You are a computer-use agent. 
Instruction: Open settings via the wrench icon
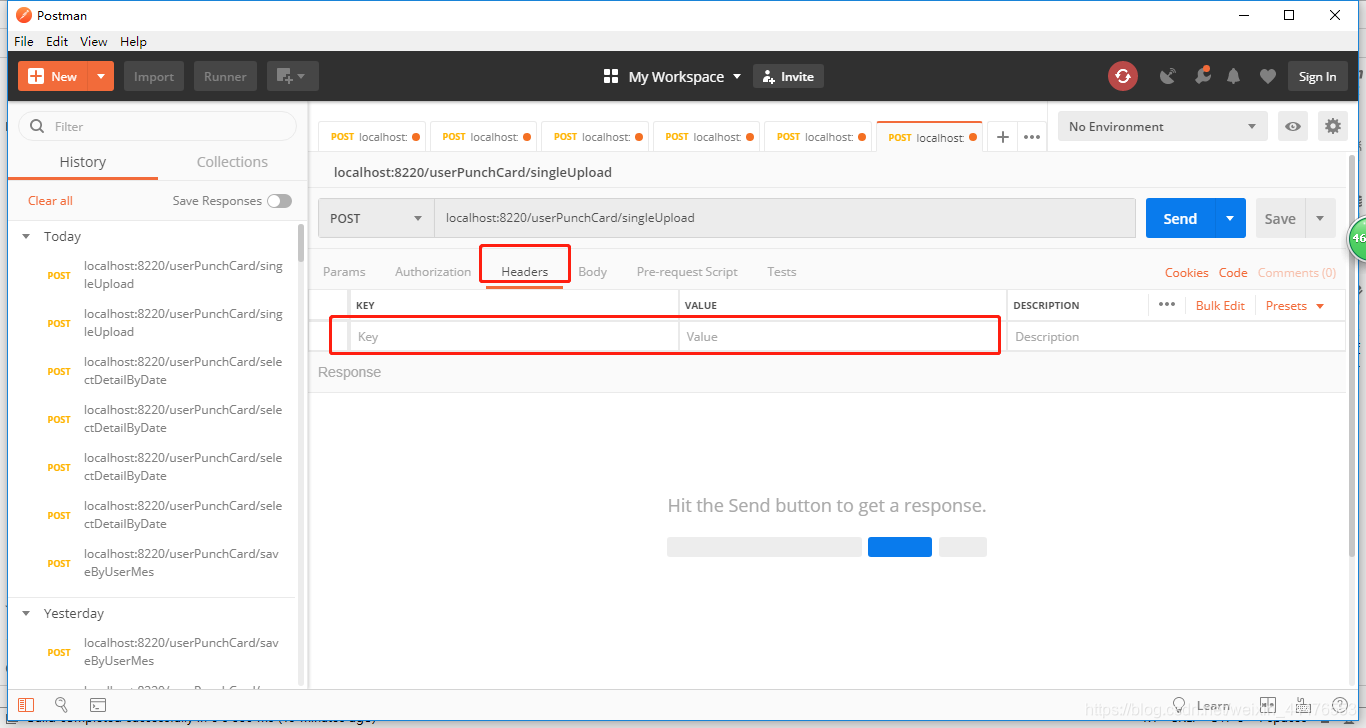1201,76
